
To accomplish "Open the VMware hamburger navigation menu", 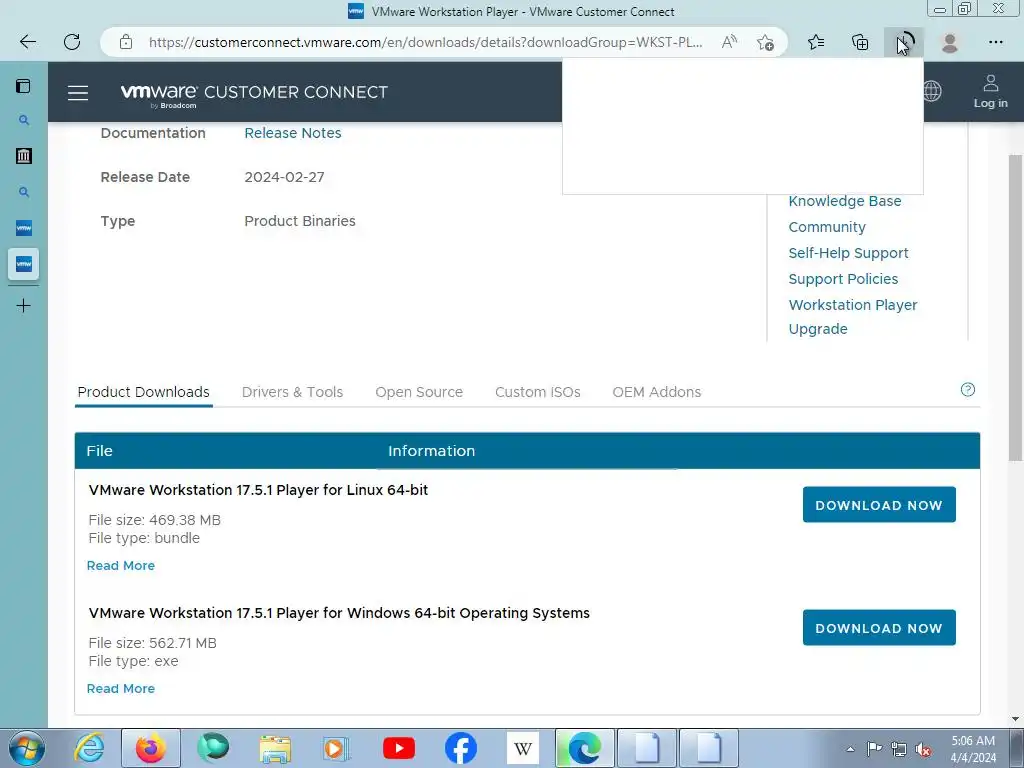I will tap(78, 93).
